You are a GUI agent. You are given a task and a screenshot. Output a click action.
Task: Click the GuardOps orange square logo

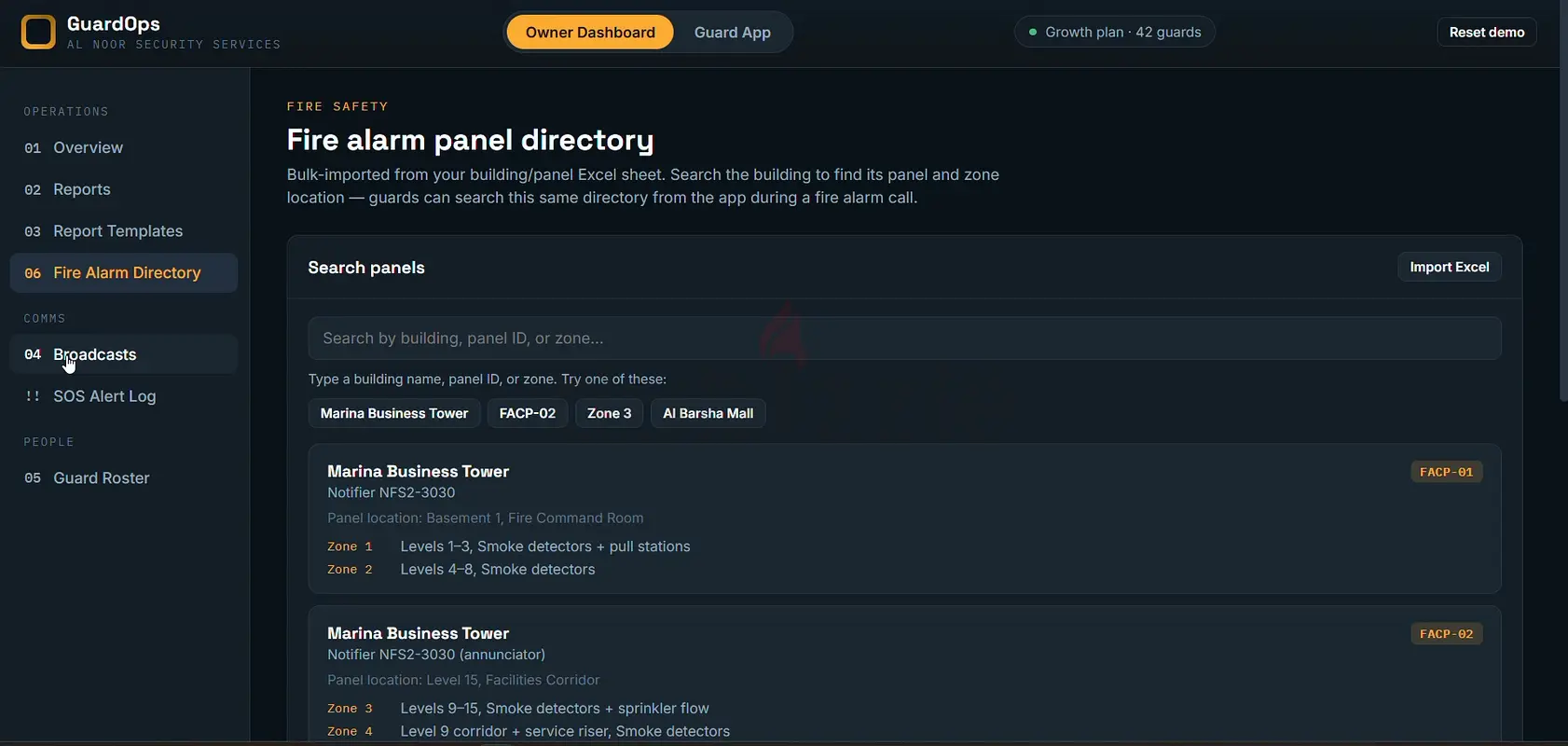click(38, 32)
